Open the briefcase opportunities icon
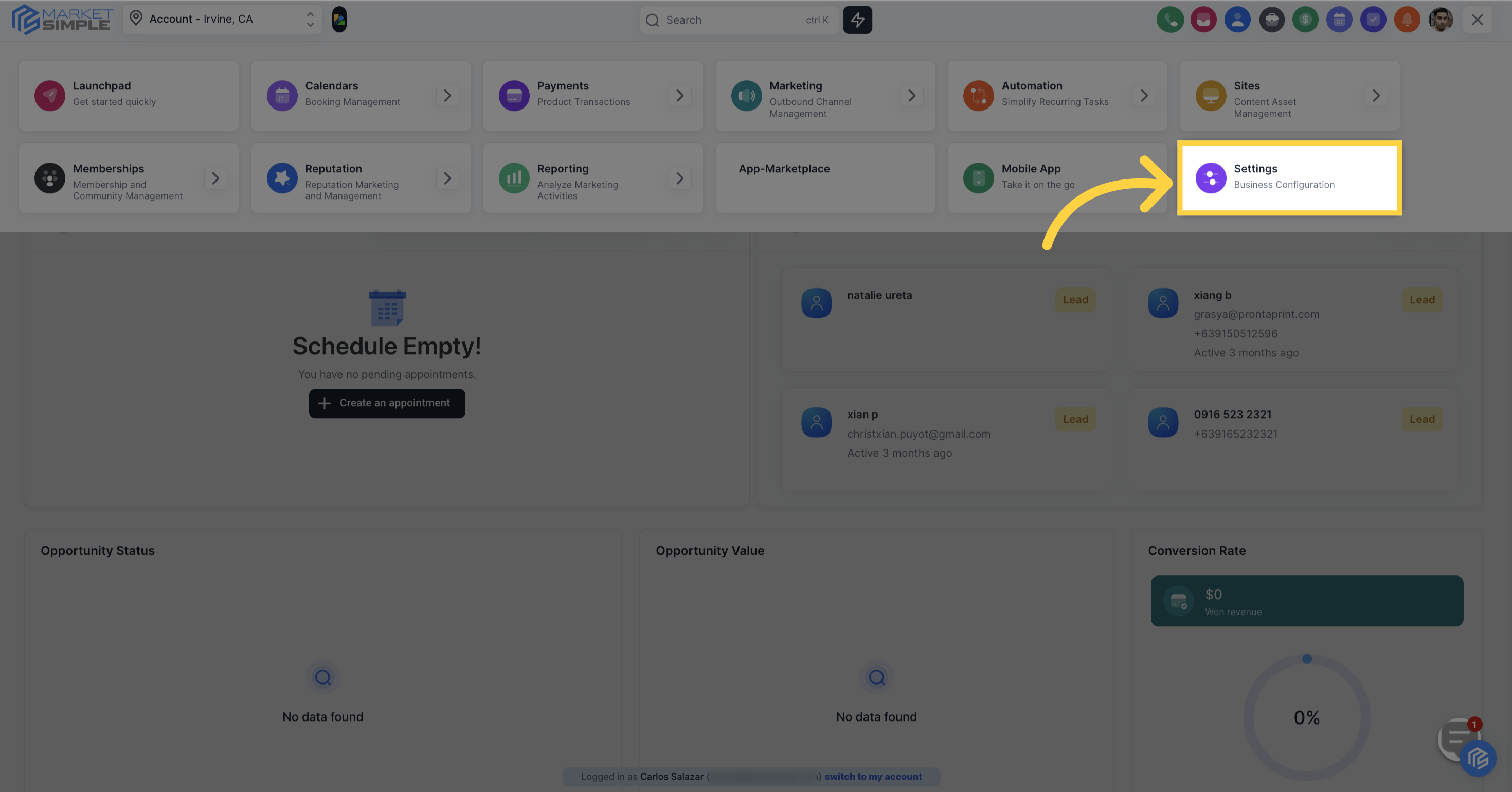This screenshot has width=1512, height=792. (1271, 20)
